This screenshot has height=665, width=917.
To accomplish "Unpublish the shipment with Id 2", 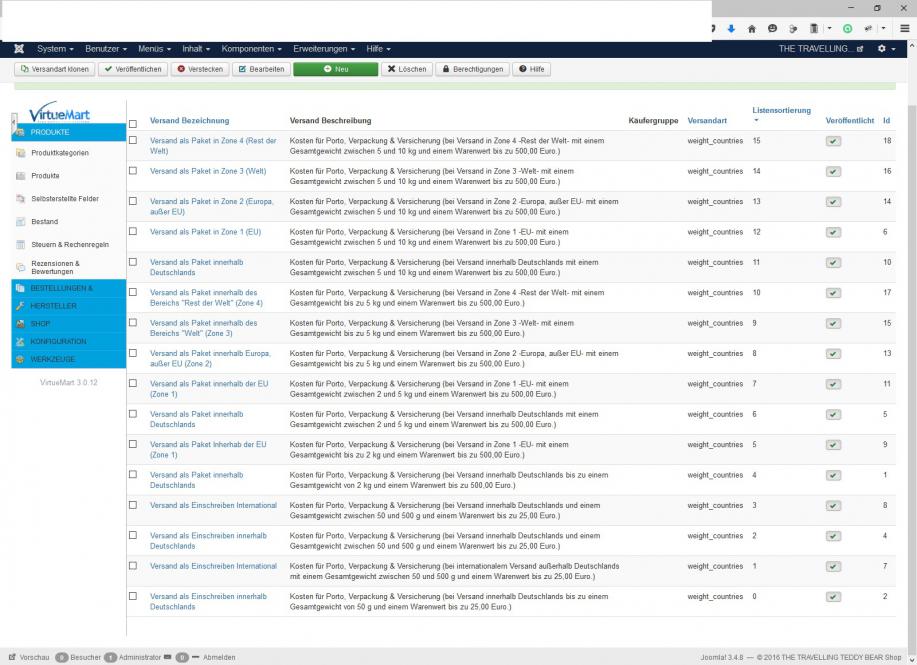I will pyautogui.click(x=833, y=597).
